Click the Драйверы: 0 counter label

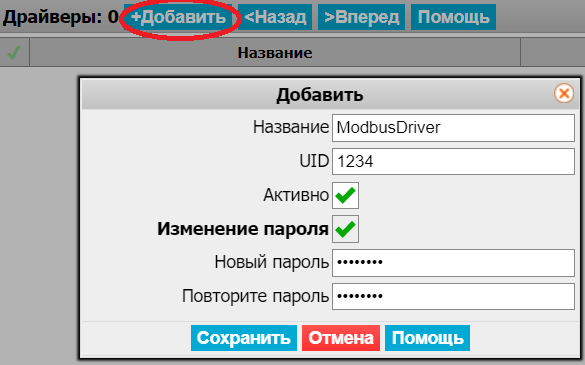pos(60,17)
